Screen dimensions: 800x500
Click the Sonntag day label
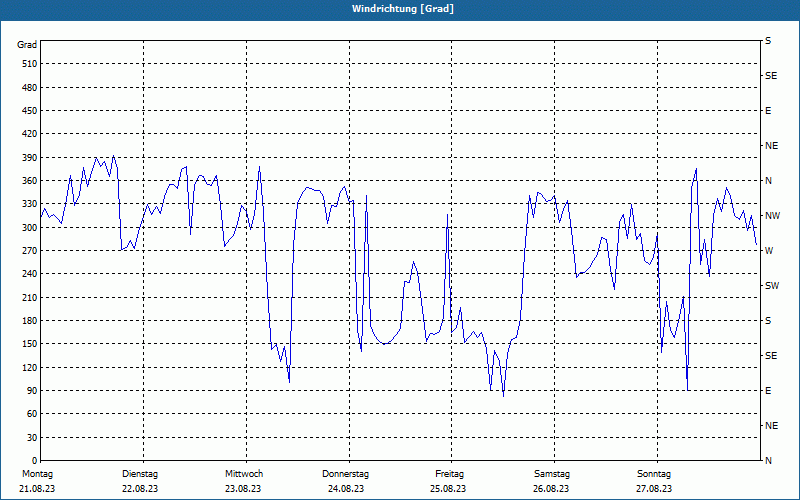click(654, 474)
